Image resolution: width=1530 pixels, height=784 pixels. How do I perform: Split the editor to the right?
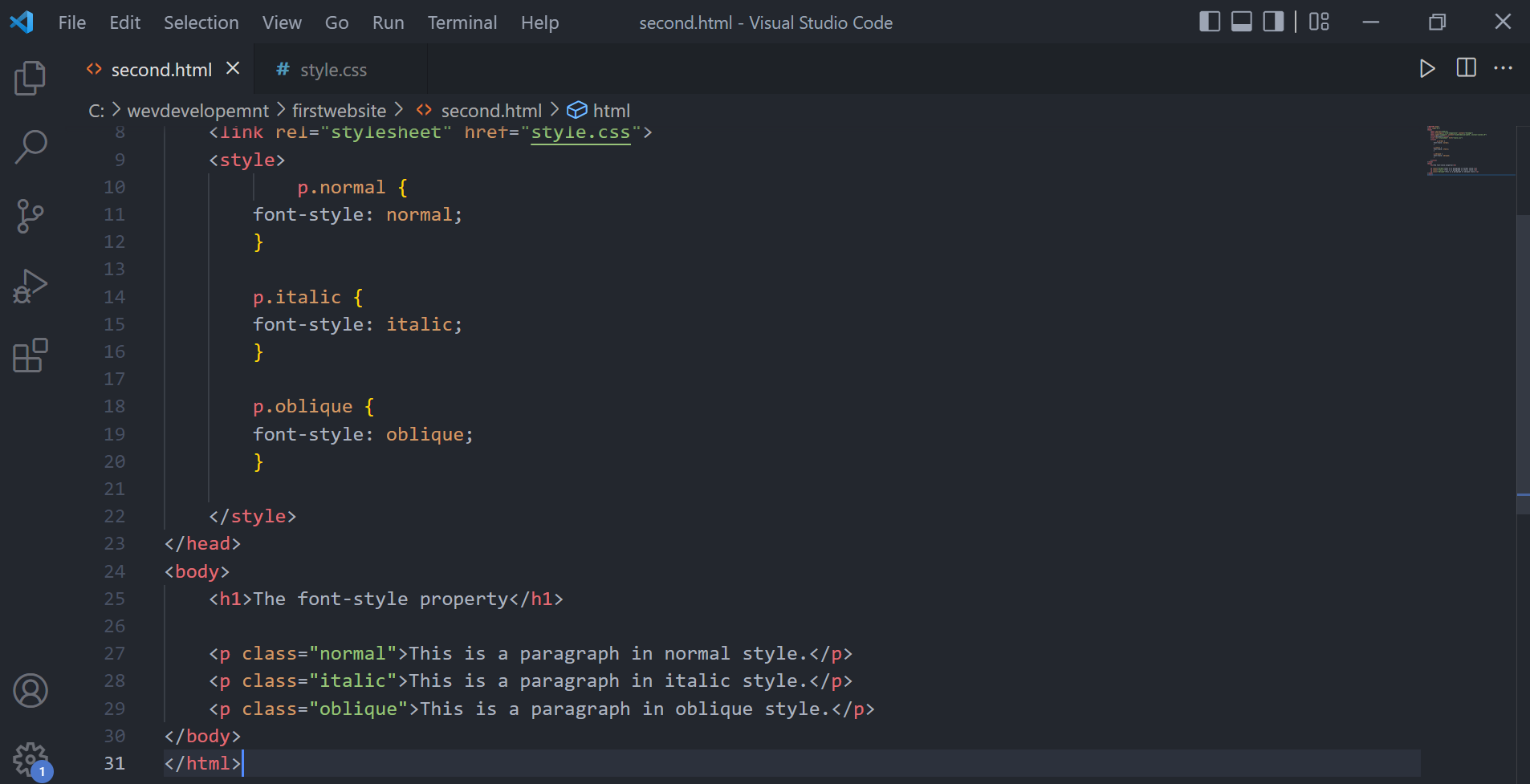point(1466,68)
